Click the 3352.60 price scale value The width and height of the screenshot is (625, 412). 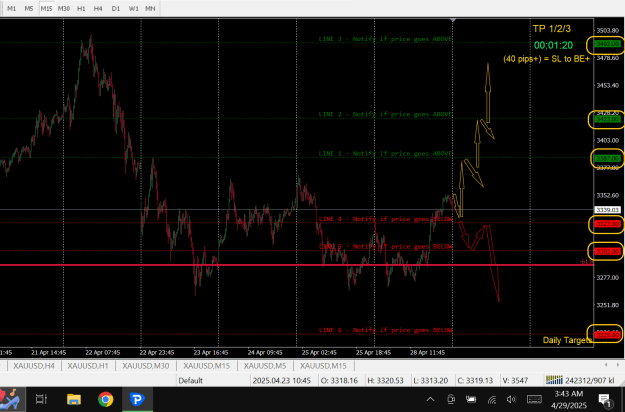(x=607, y=195)
